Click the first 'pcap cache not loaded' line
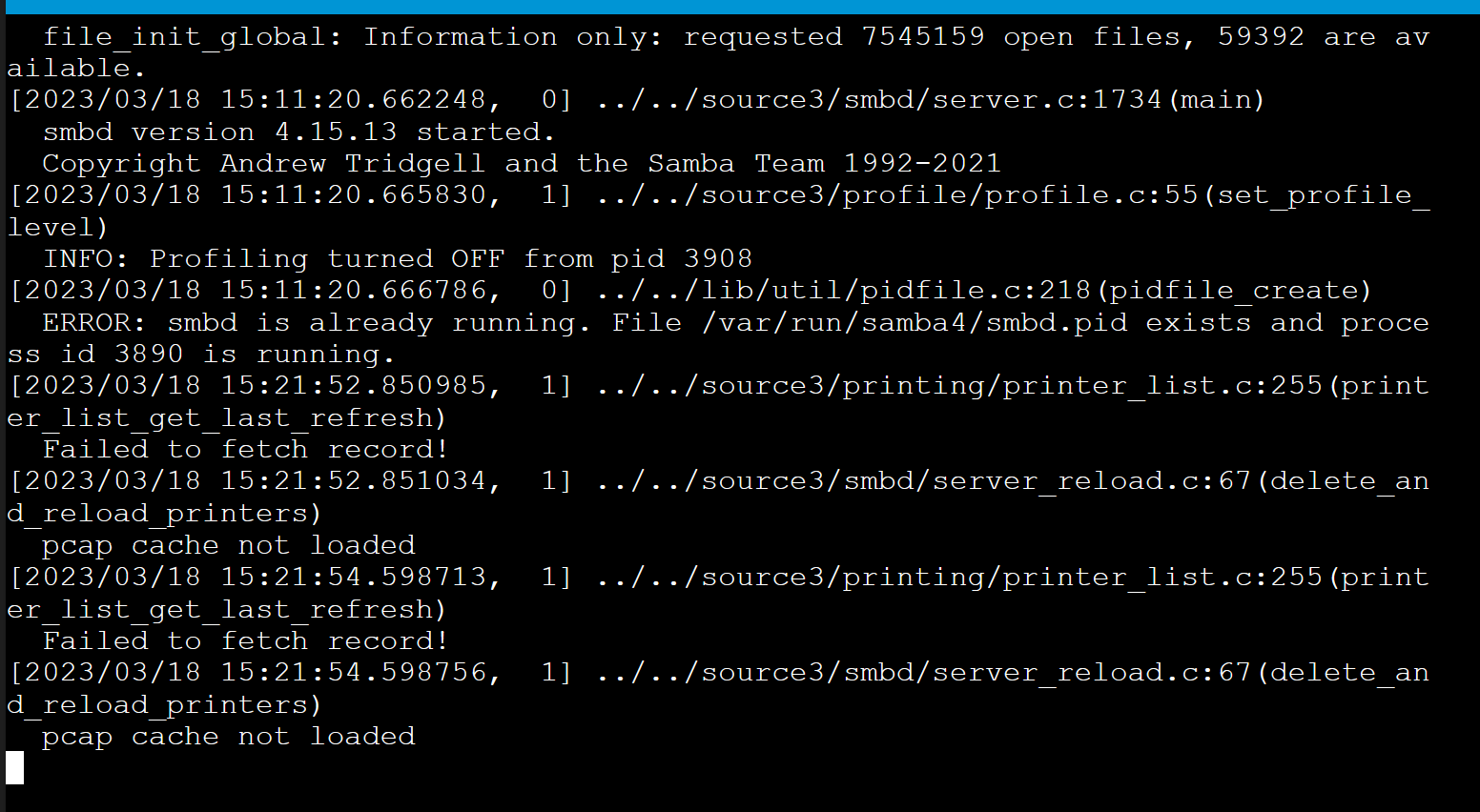 tap(229, 545)
